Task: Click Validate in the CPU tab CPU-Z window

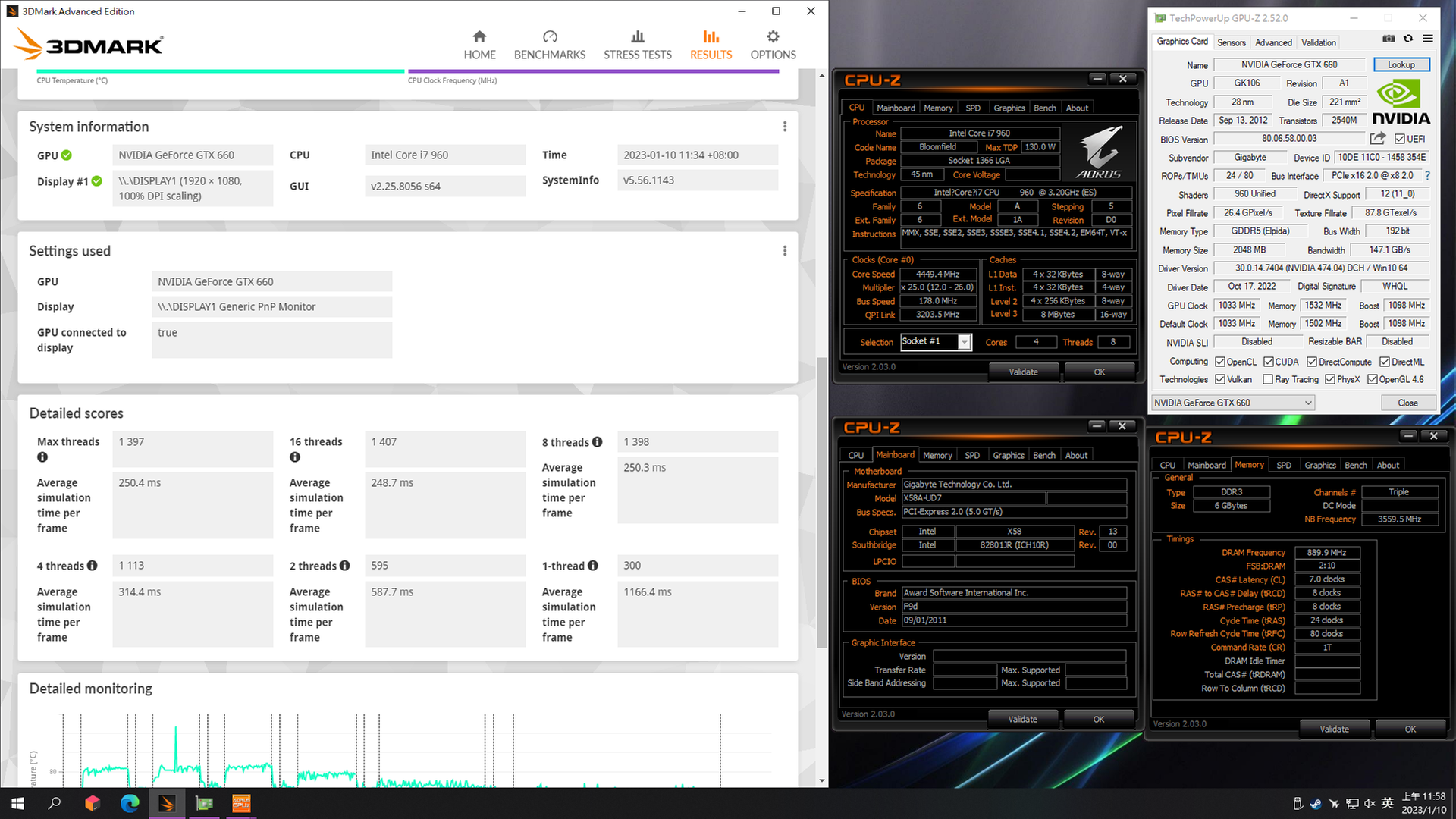Action: pos(1023,372)
